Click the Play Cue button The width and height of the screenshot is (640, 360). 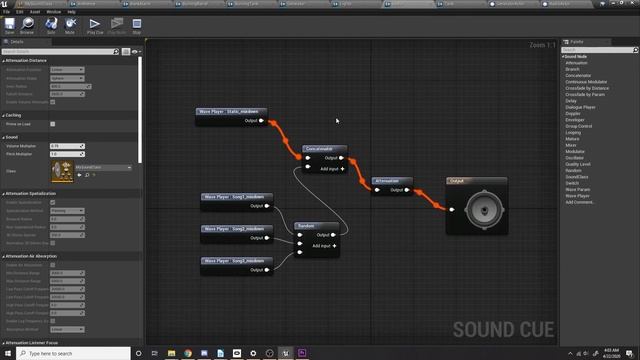click(x=95, y=26)
